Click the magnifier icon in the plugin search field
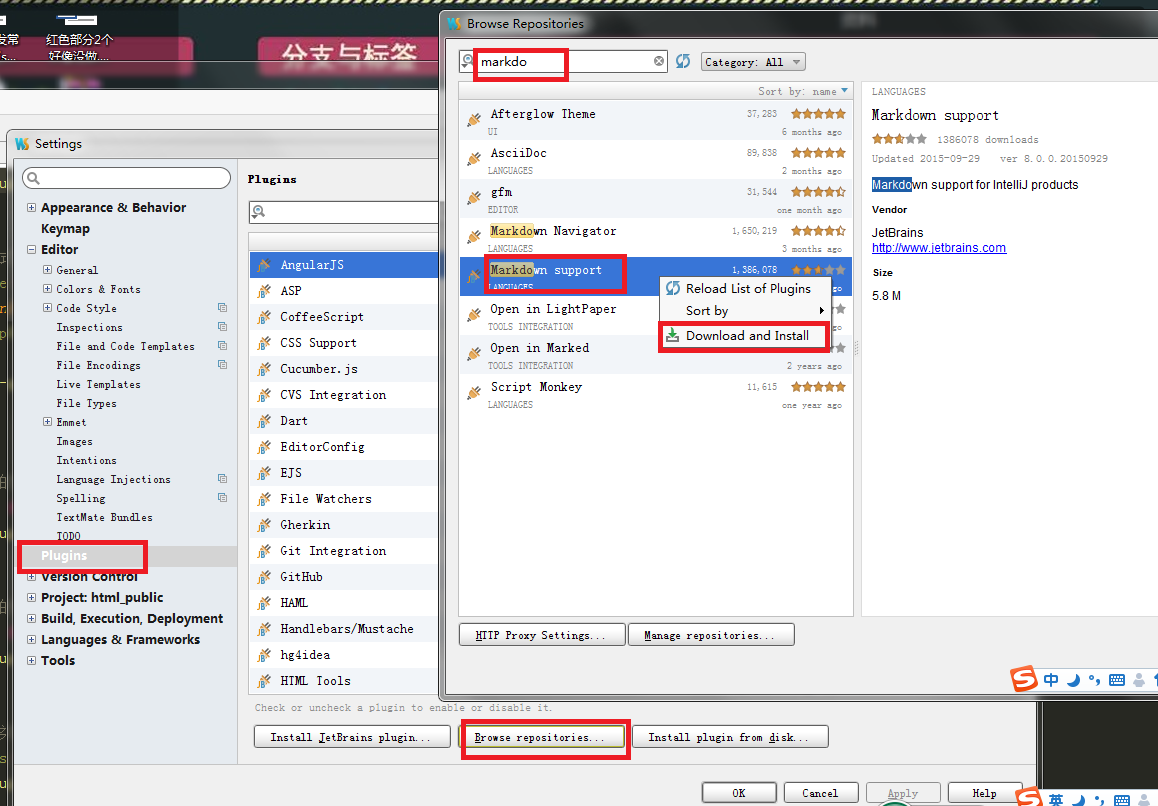 point(260,212)
